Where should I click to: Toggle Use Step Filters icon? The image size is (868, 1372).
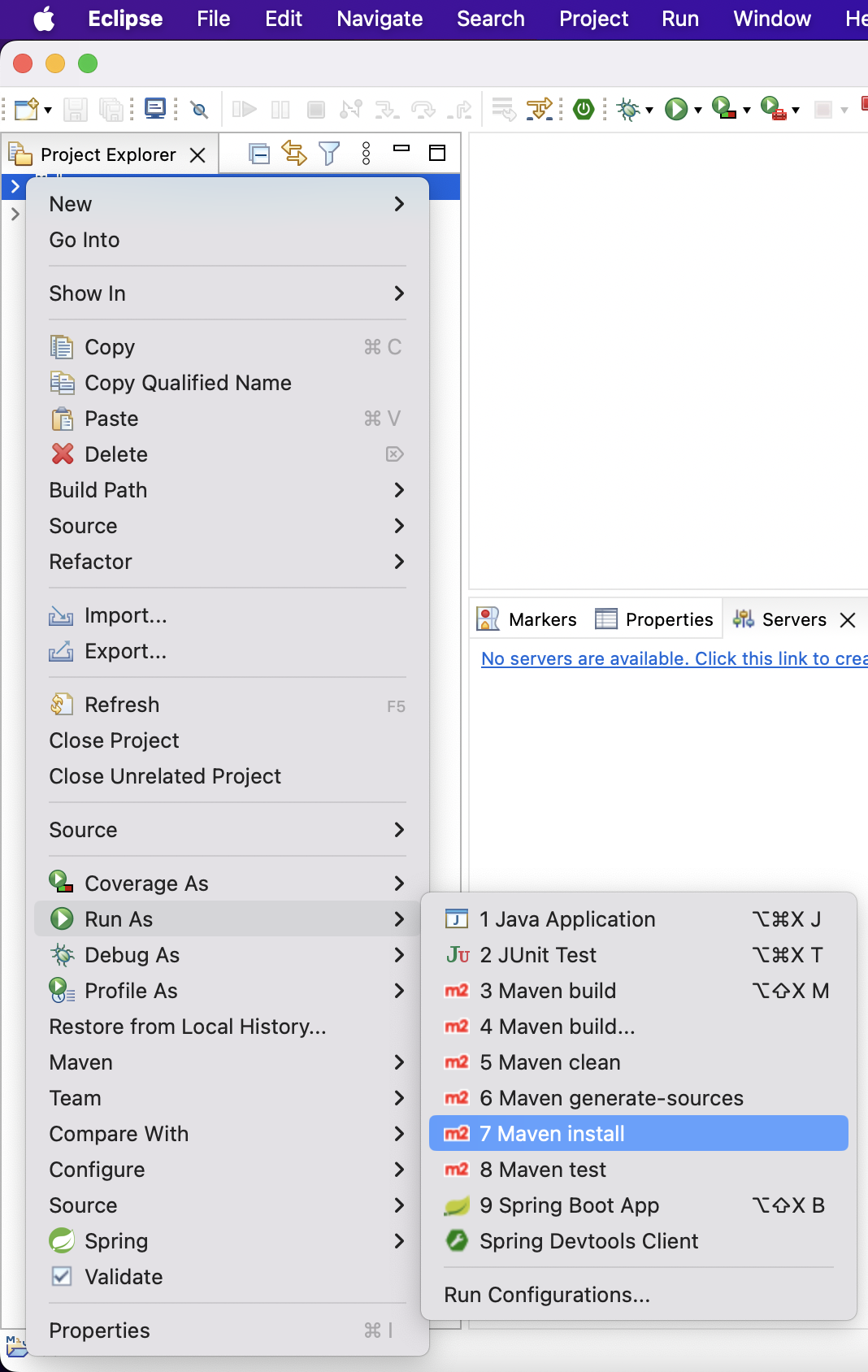click(x=539, y=109)
